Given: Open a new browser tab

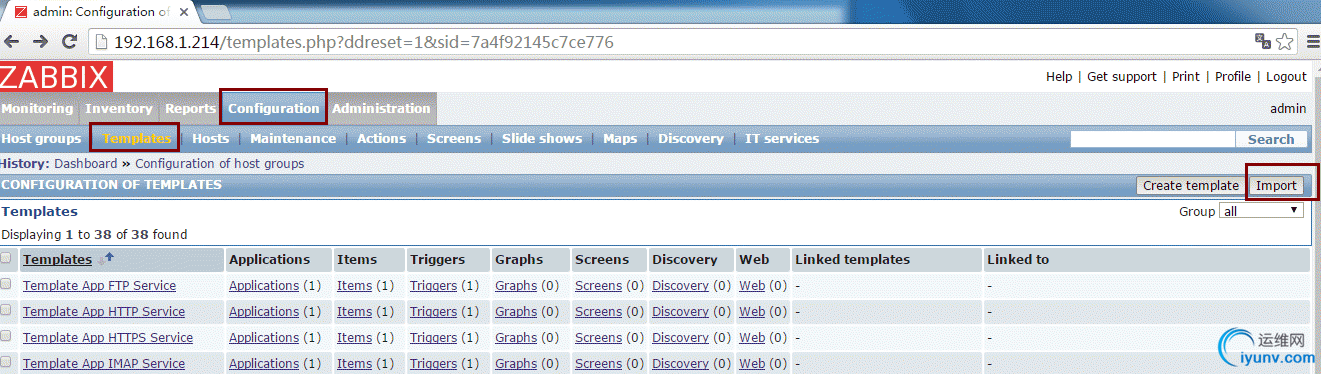Looking at the screenshot, I should [x=217, y=12].
